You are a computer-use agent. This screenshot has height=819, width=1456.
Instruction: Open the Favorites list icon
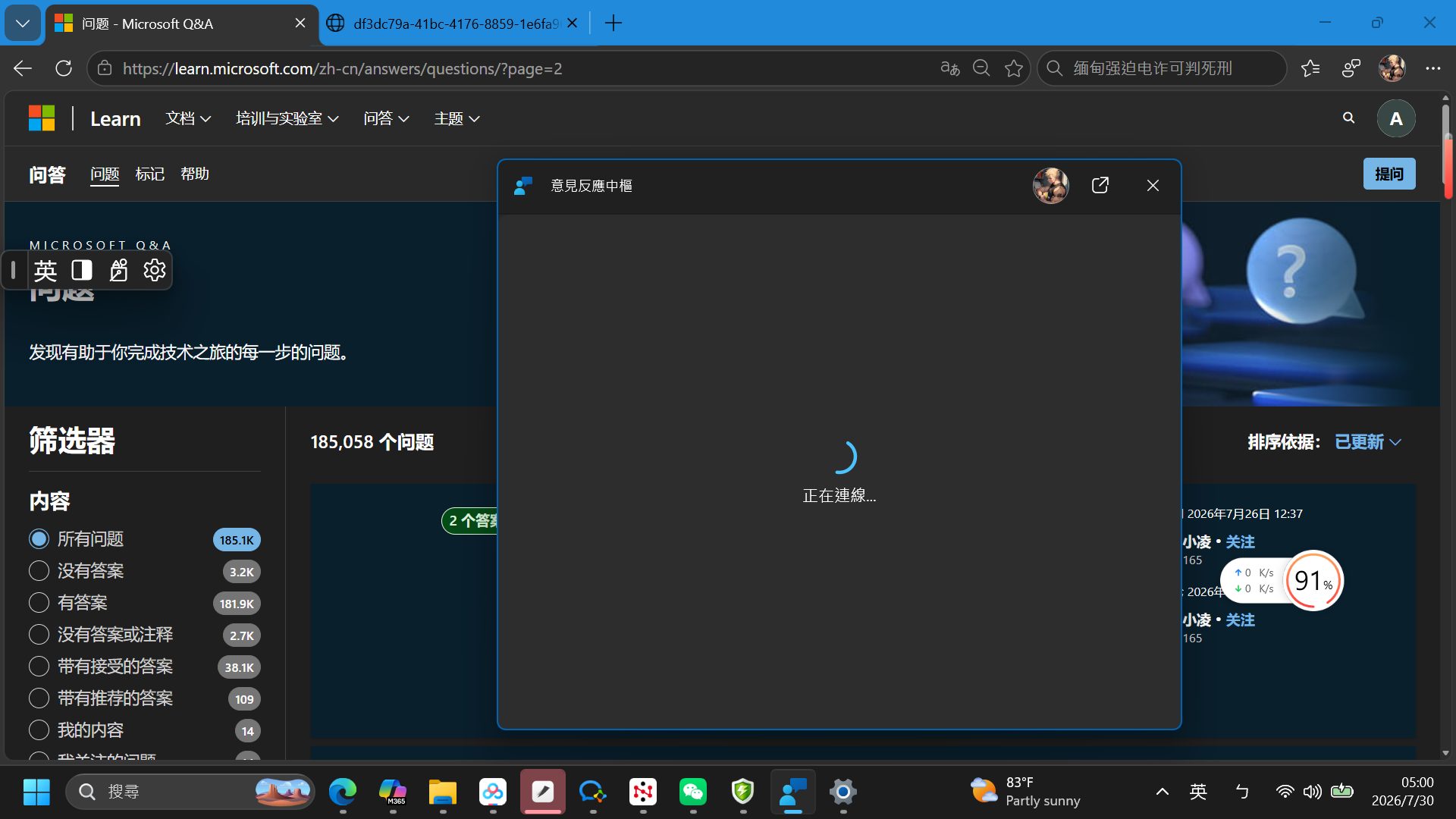click(x=1310, y=68)
